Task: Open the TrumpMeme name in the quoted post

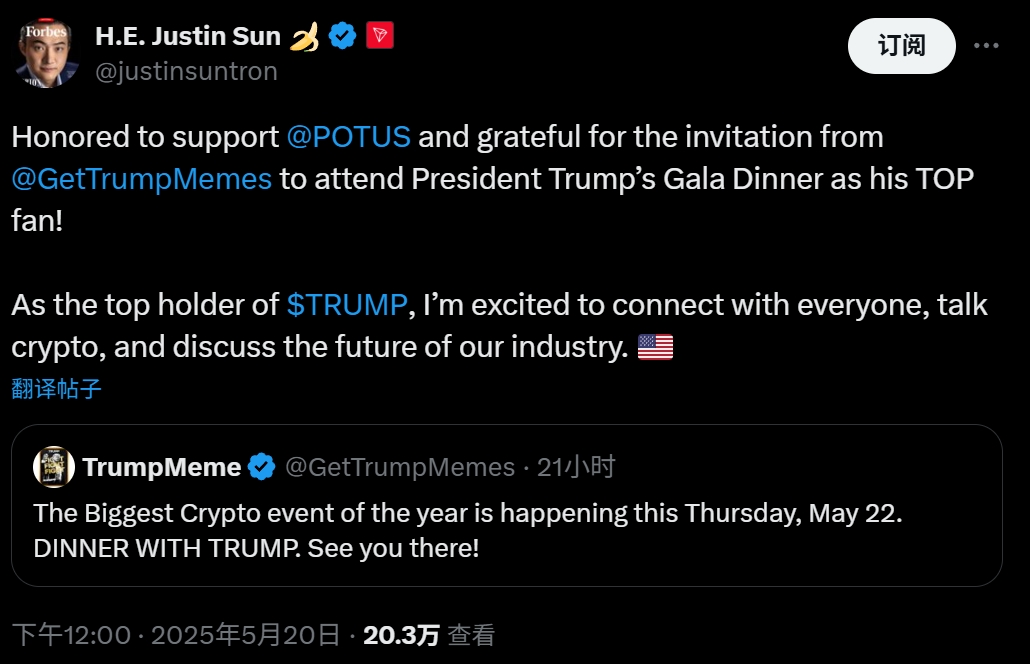Action: tap(162, 467)
